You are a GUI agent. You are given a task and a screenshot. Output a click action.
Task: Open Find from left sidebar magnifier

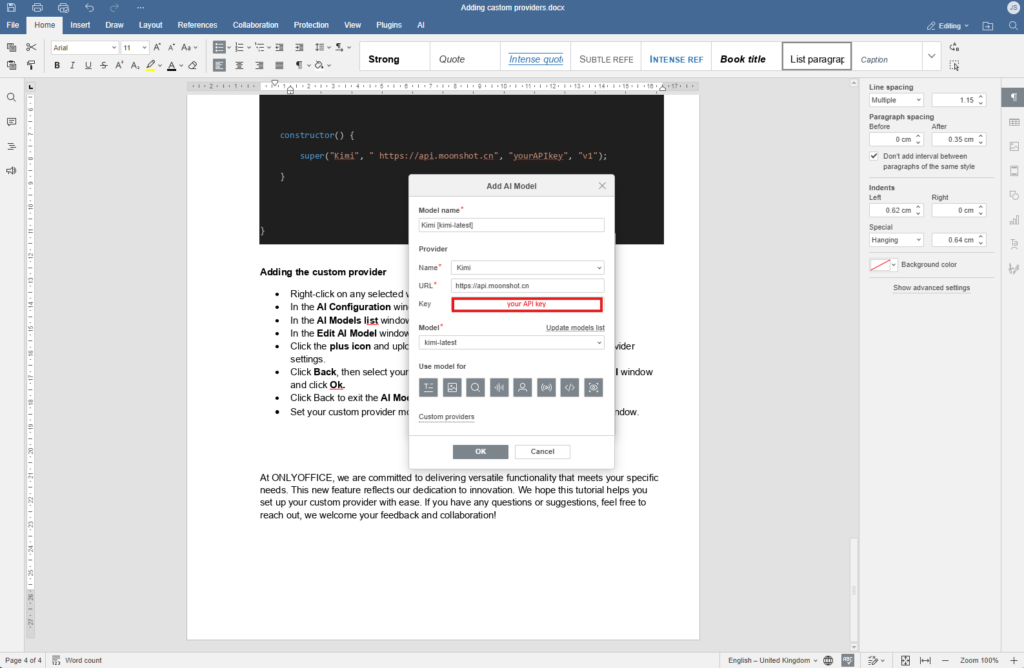point(11,97)
